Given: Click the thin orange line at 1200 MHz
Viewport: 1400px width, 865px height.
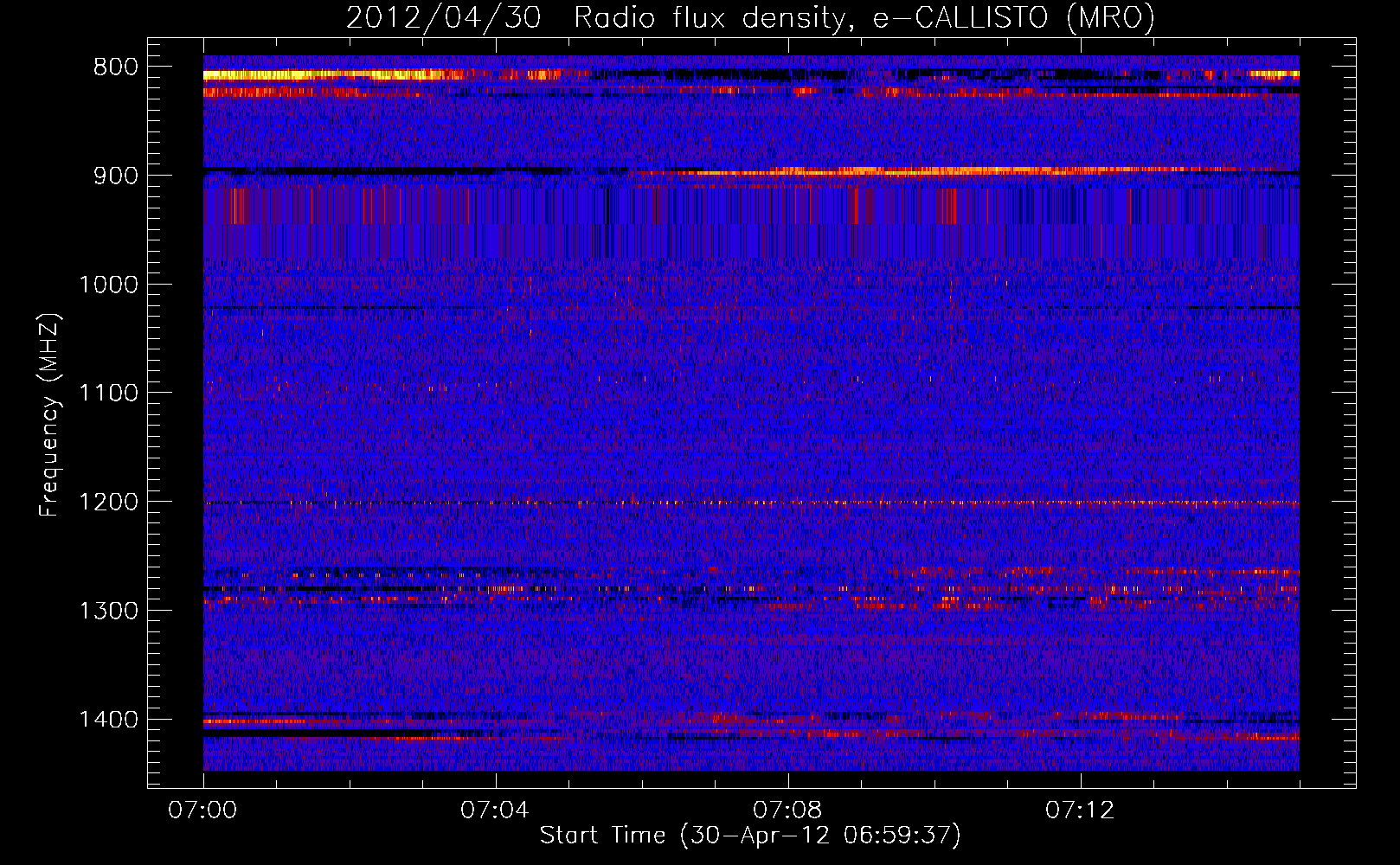Looking at the screenshot, I should (751, 503).
